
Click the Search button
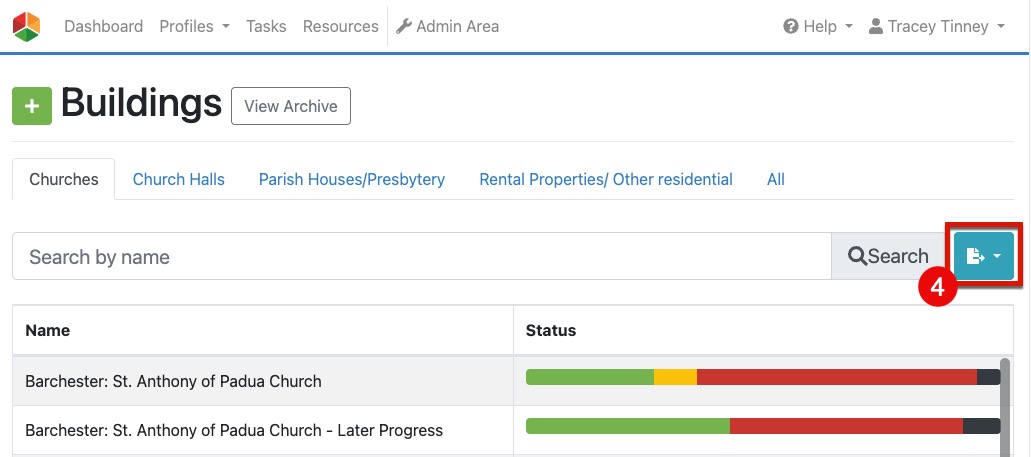888,257
